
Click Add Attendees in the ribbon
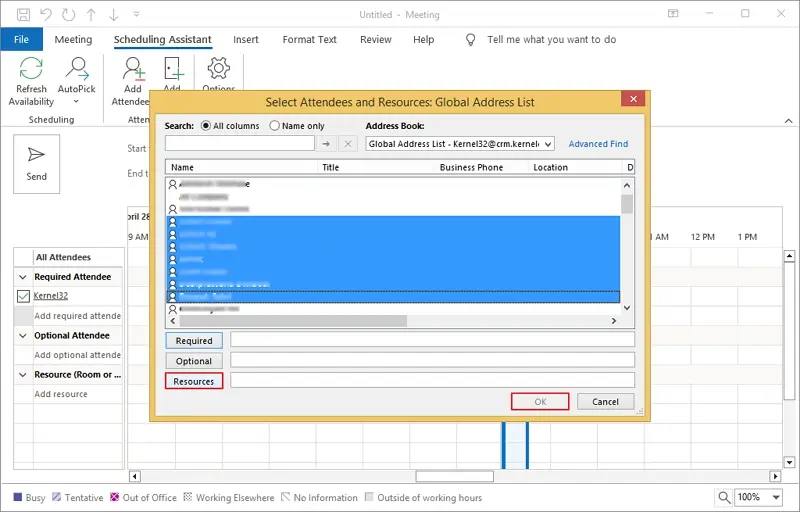click(131, 82)
